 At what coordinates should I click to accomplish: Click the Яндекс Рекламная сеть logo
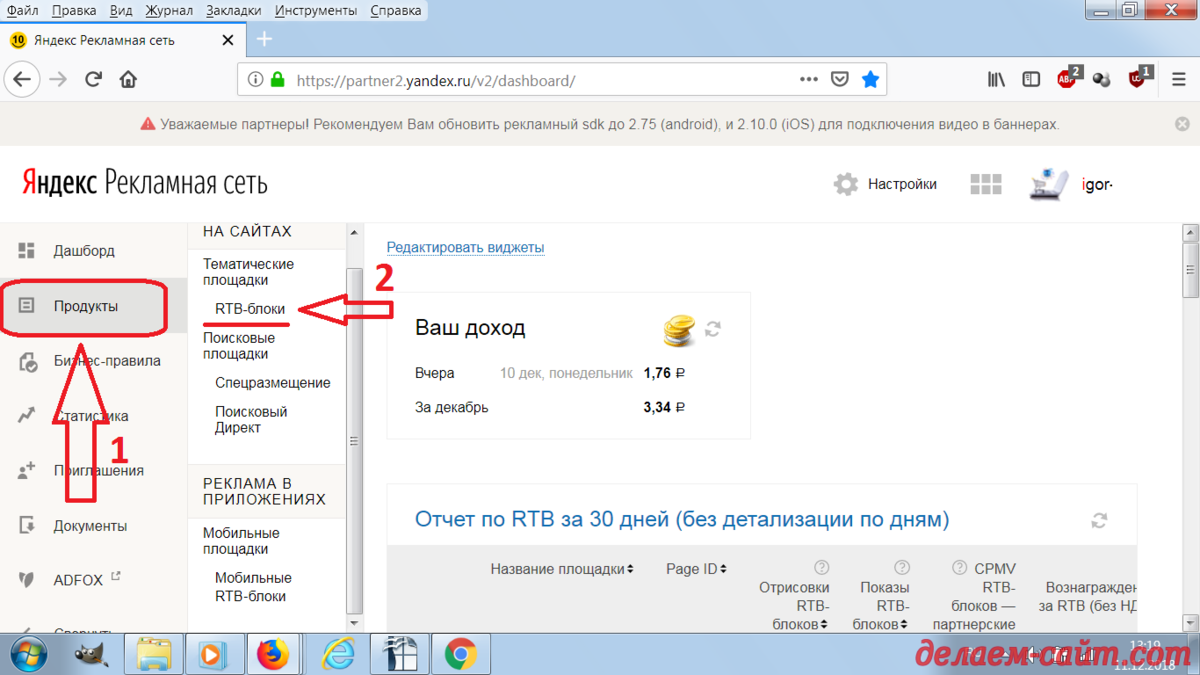145,183
